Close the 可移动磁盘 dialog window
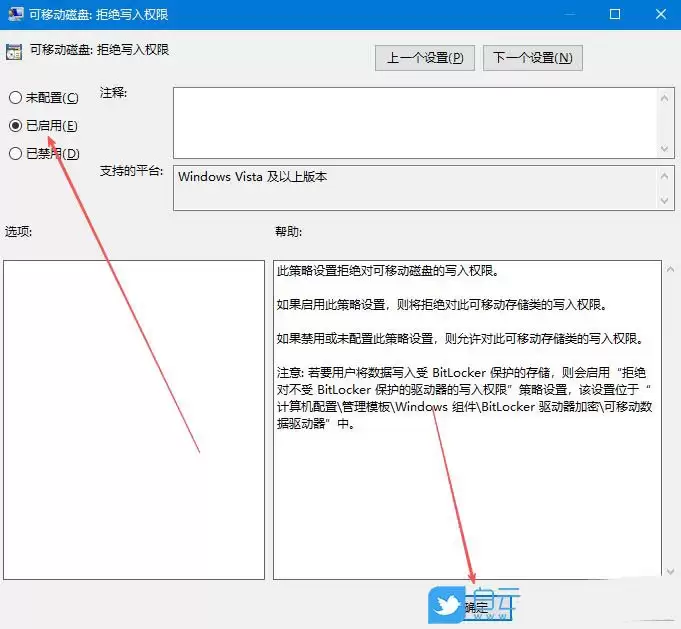 tap(661, 14)
